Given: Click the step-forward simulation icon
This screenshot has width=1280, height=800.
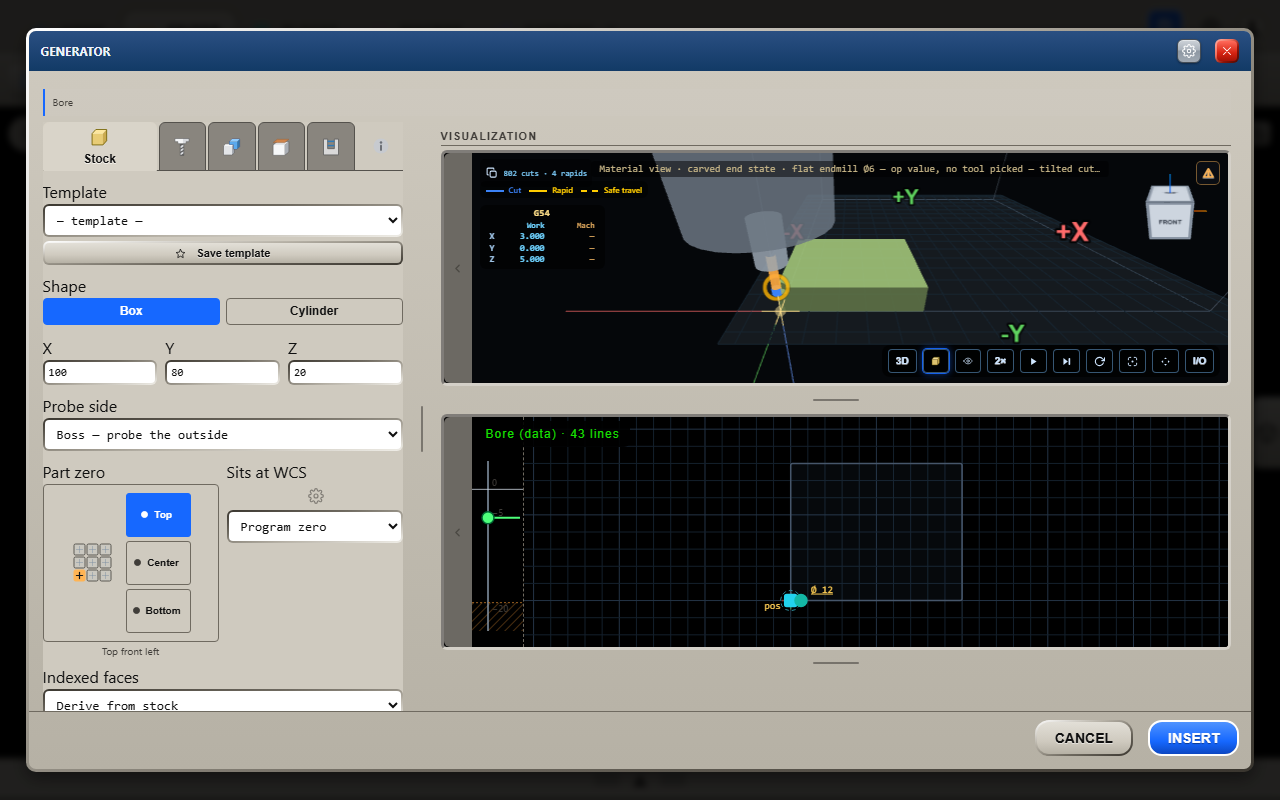Looking at the screenshot, I should tap(1066, 361).
